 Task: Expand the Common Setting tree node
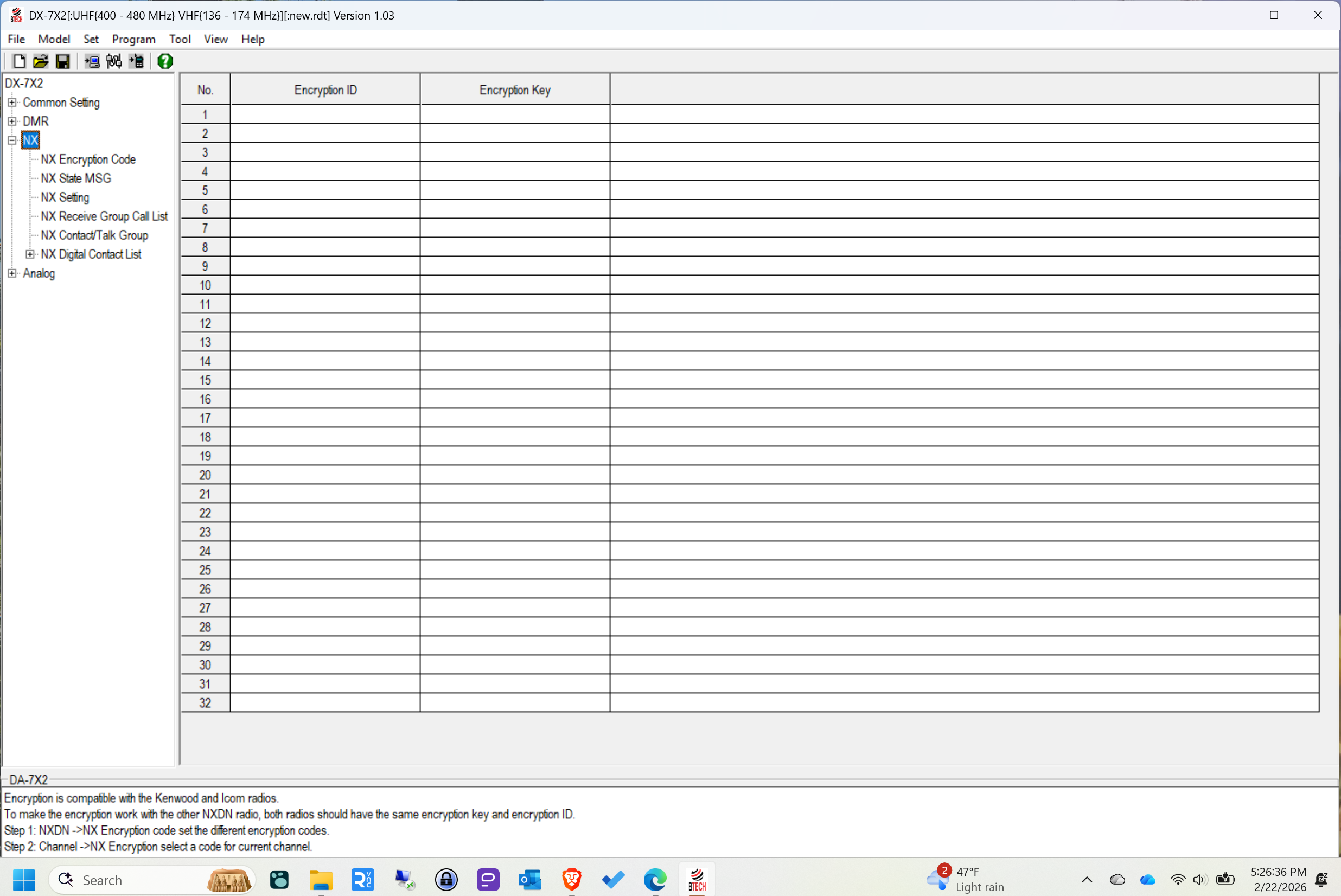[12, 103]
